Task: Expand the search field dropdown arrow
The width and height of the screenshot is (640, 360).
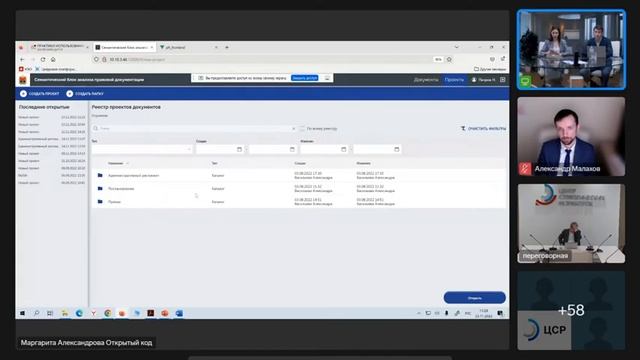Action: pos(293,129)
